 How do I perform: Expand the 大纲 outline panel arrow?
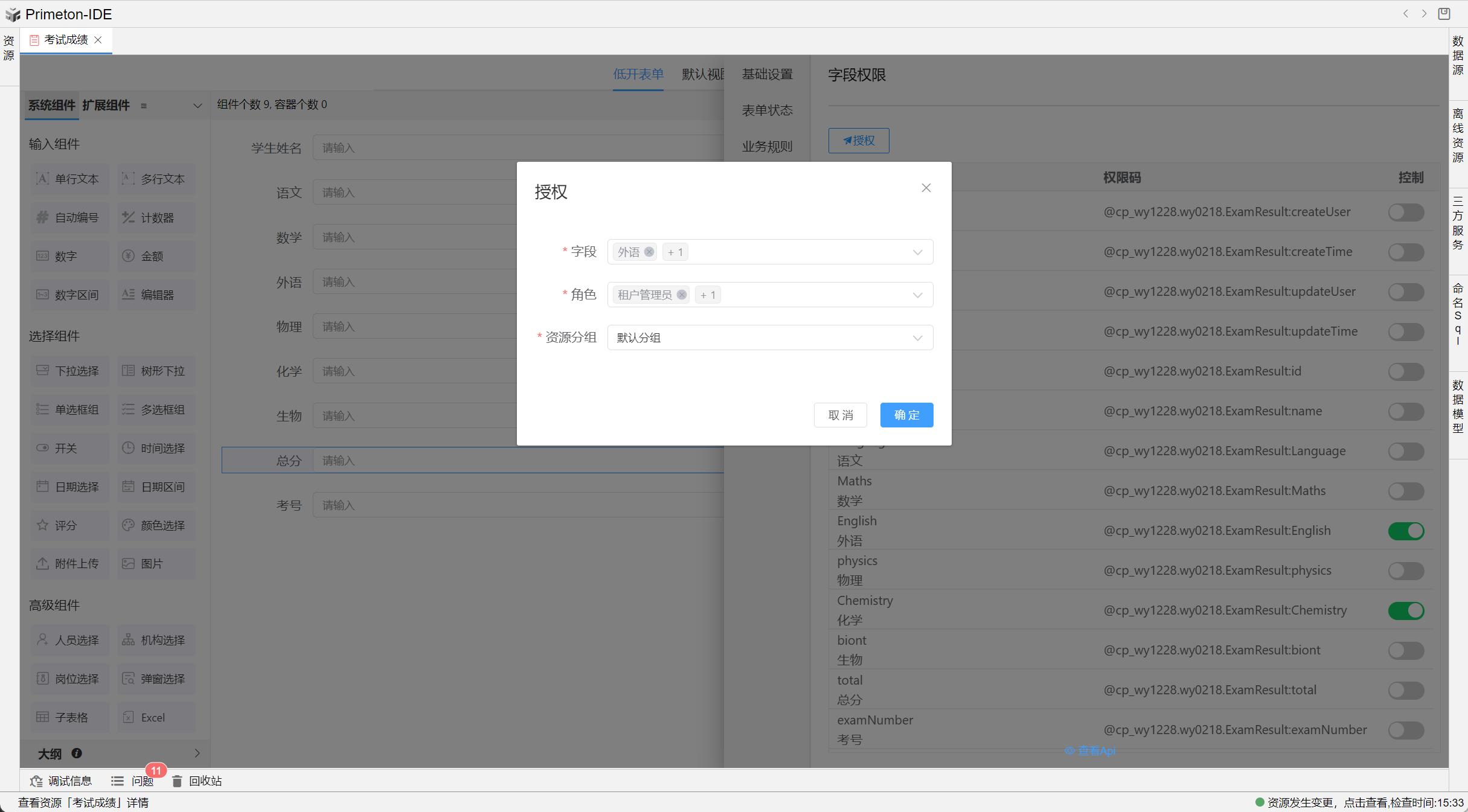[x=197, y=753]
